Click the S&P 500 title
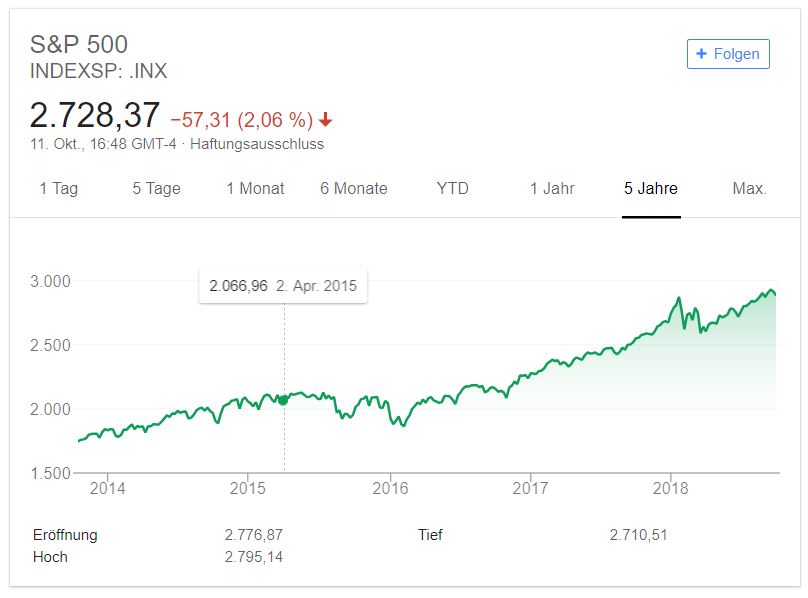 point(79,45)
